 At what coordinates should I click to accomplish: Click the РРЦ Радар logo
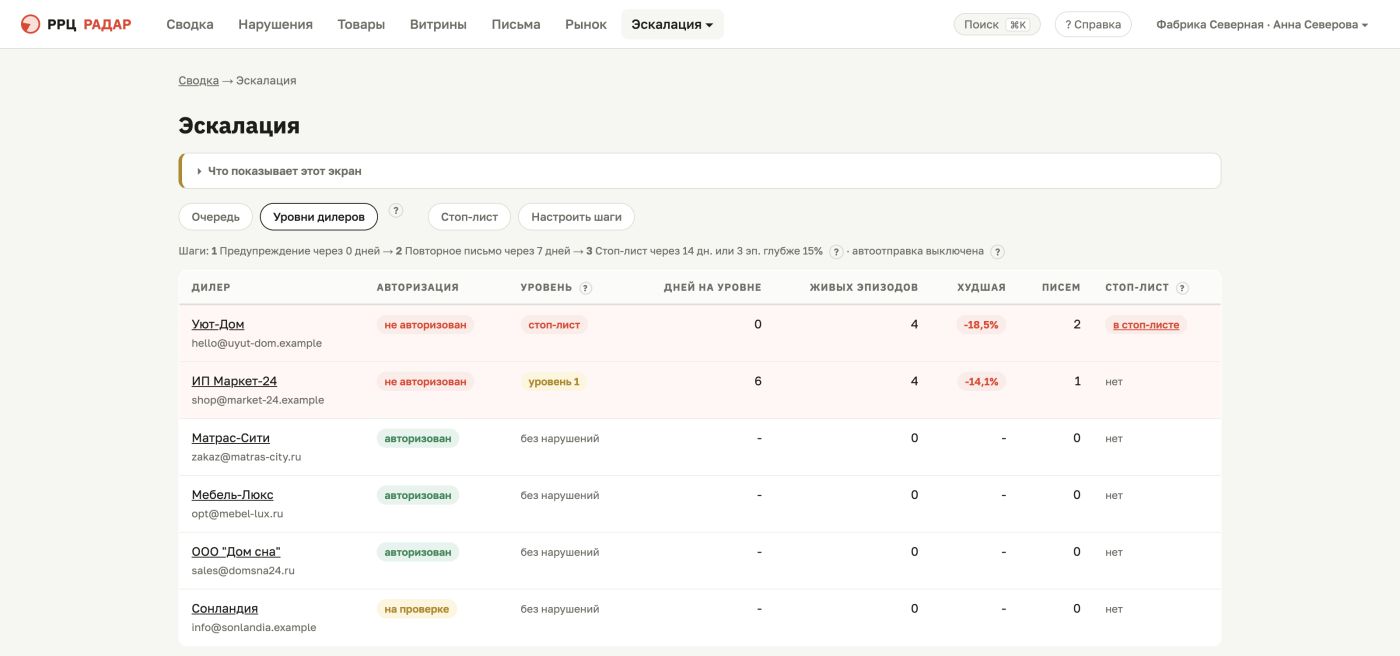pyautogui.click(x=76, y=24)
